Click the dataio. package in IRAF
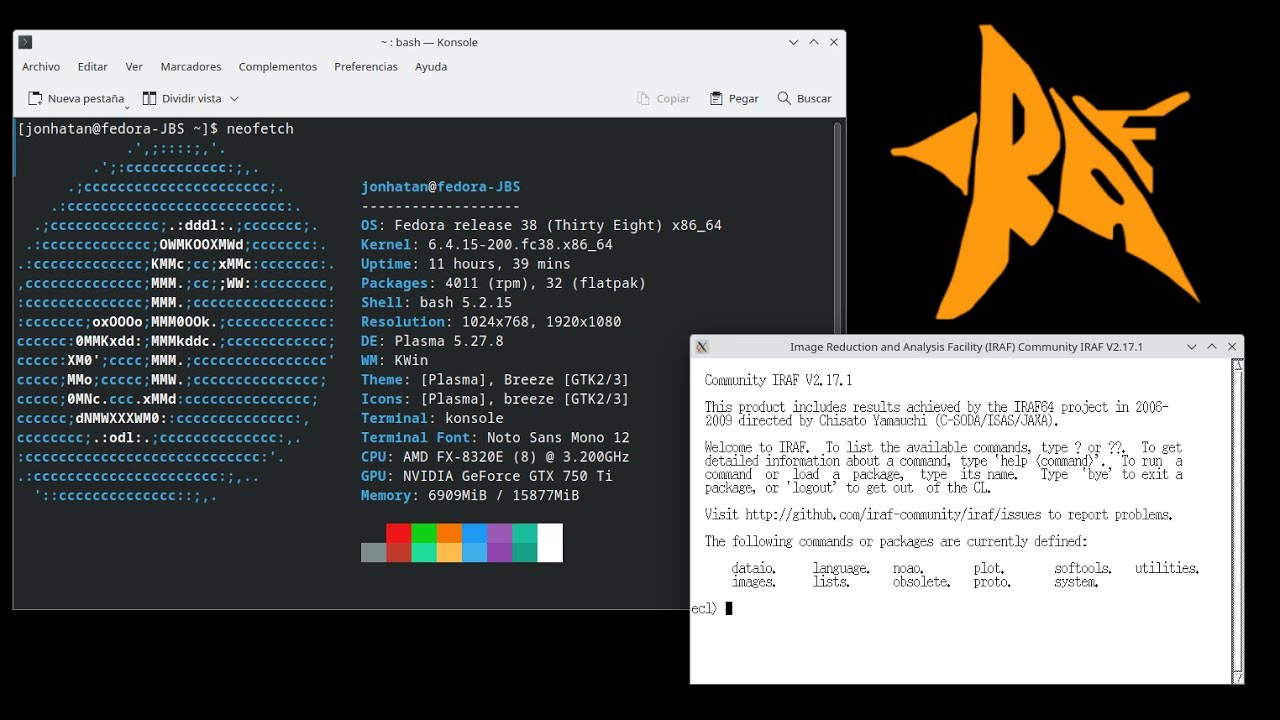1280x720 pixels. [x=754, y=568]
